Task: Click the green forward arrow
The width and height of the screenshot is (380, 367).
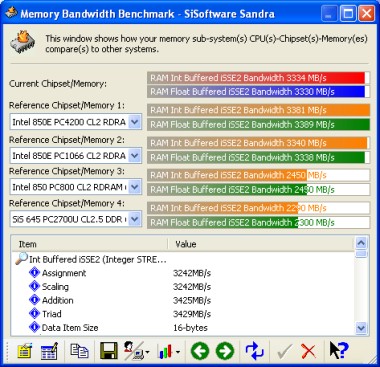Action: pos(225,351)
